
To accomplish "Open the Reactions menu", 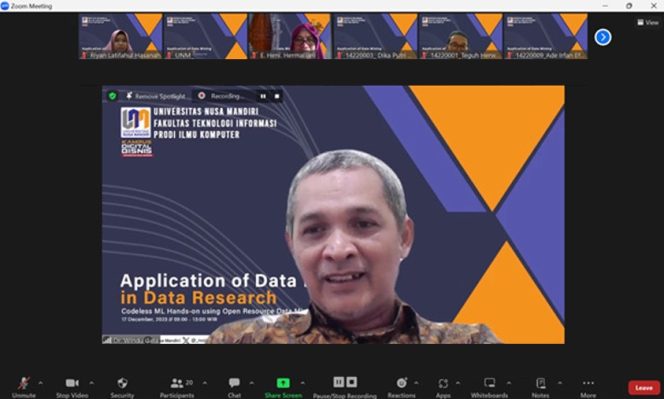I will [401, 387].
